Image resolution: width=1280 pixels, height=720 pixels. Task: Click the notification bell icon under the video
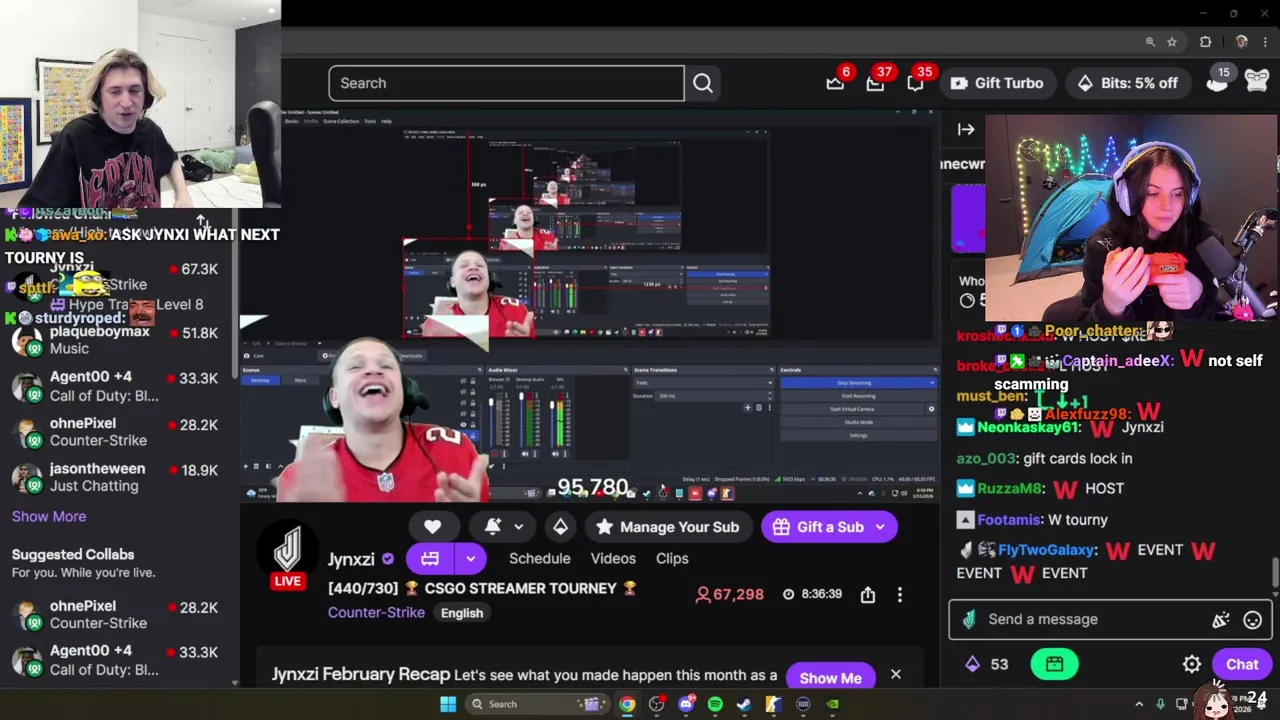[x=493, y=527]
